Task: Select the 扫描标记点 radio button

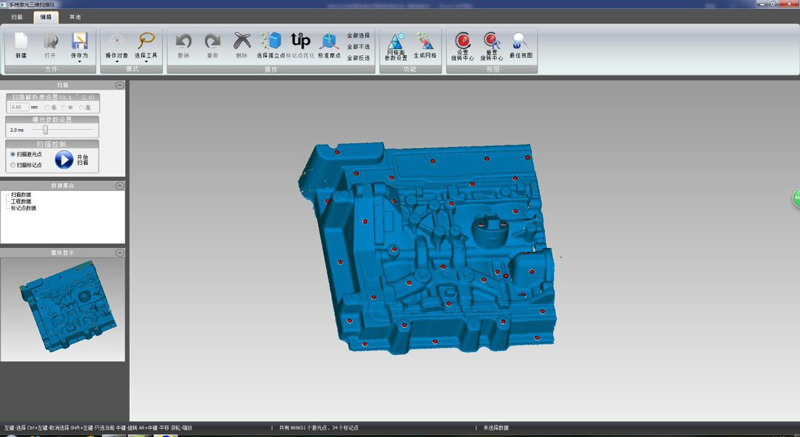Action: (12, 165)
